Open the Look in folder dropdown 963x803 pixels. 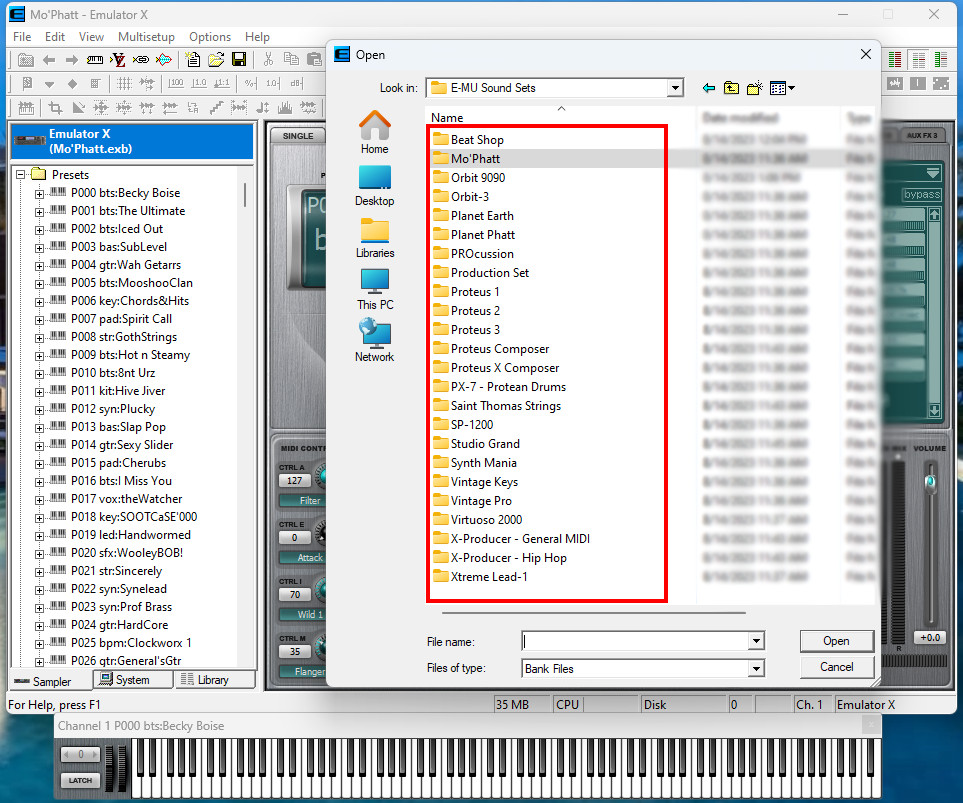tap(674, 87)
